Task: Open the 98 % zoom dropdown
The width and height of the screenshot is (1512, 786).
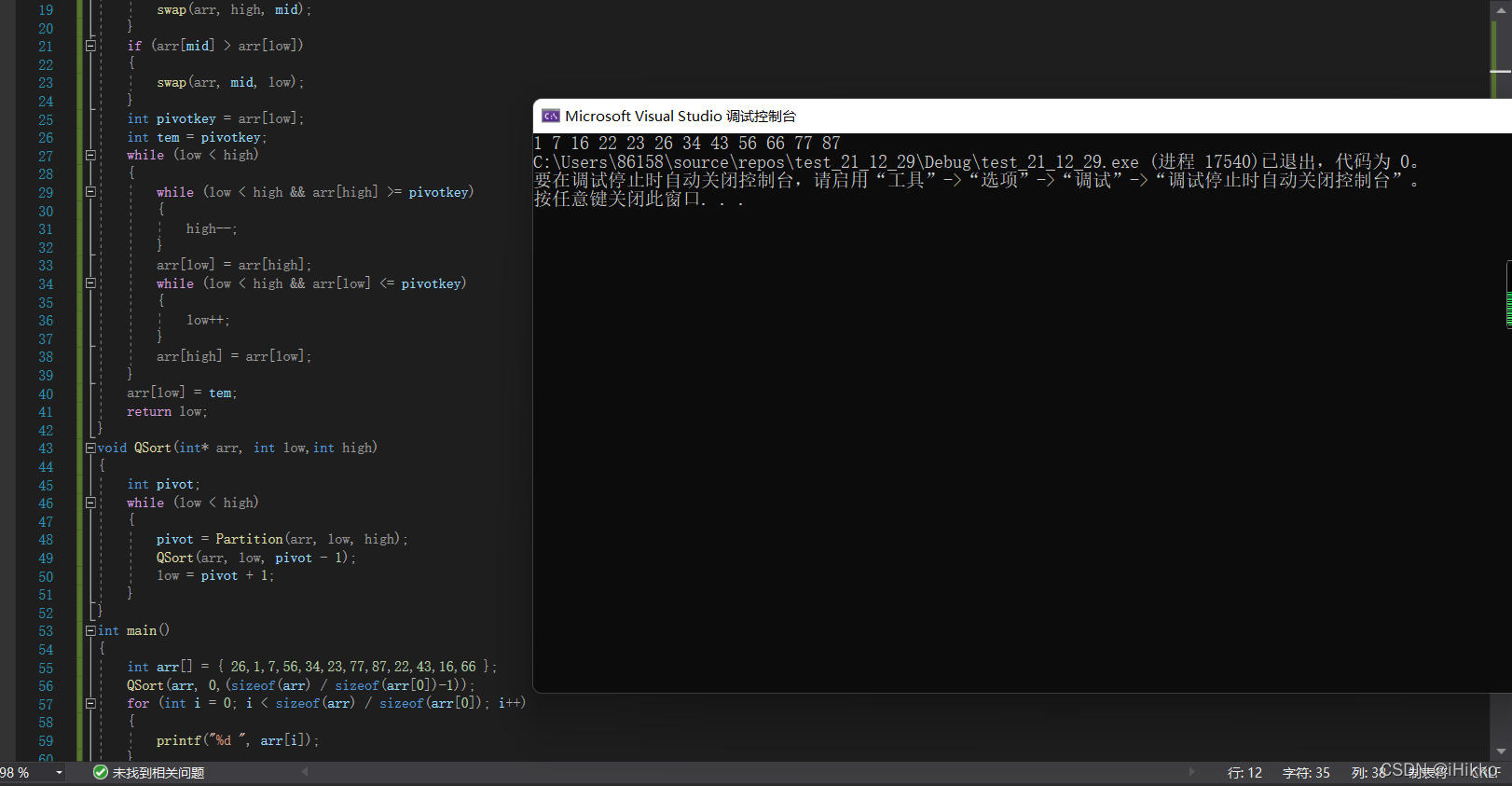Action: [60, 773]
